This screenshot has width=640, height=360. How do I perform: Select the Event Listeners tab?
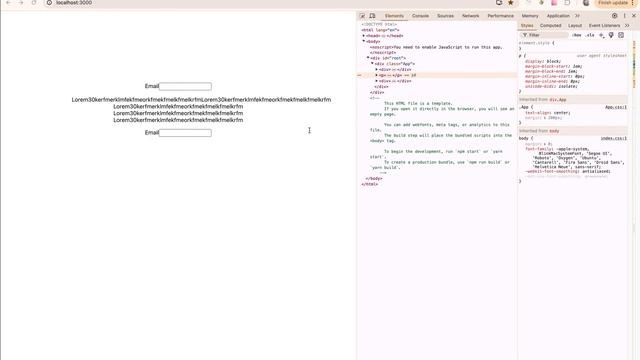coord(604,26)
